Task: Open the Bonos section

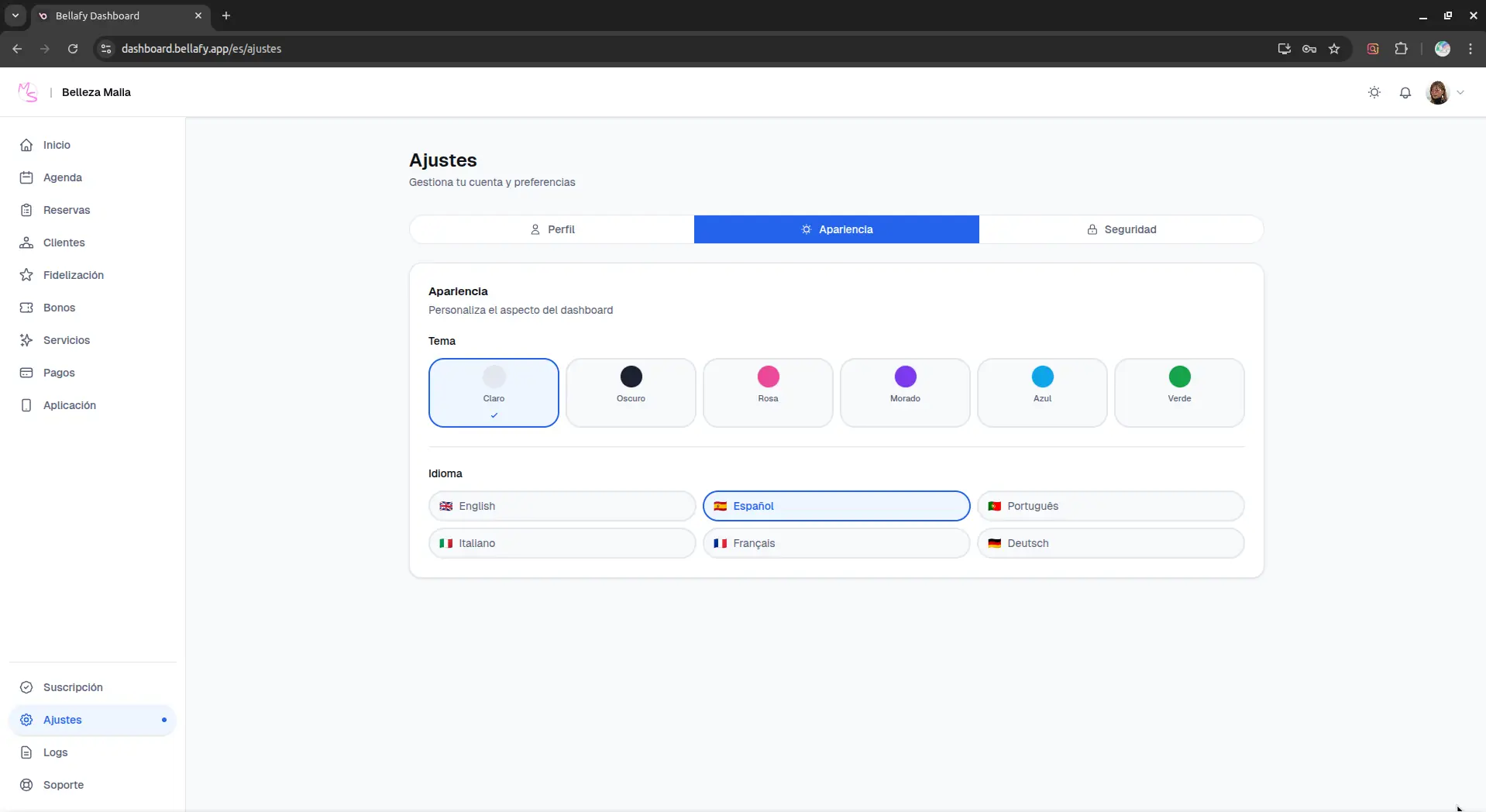Action: coord(59,308)
